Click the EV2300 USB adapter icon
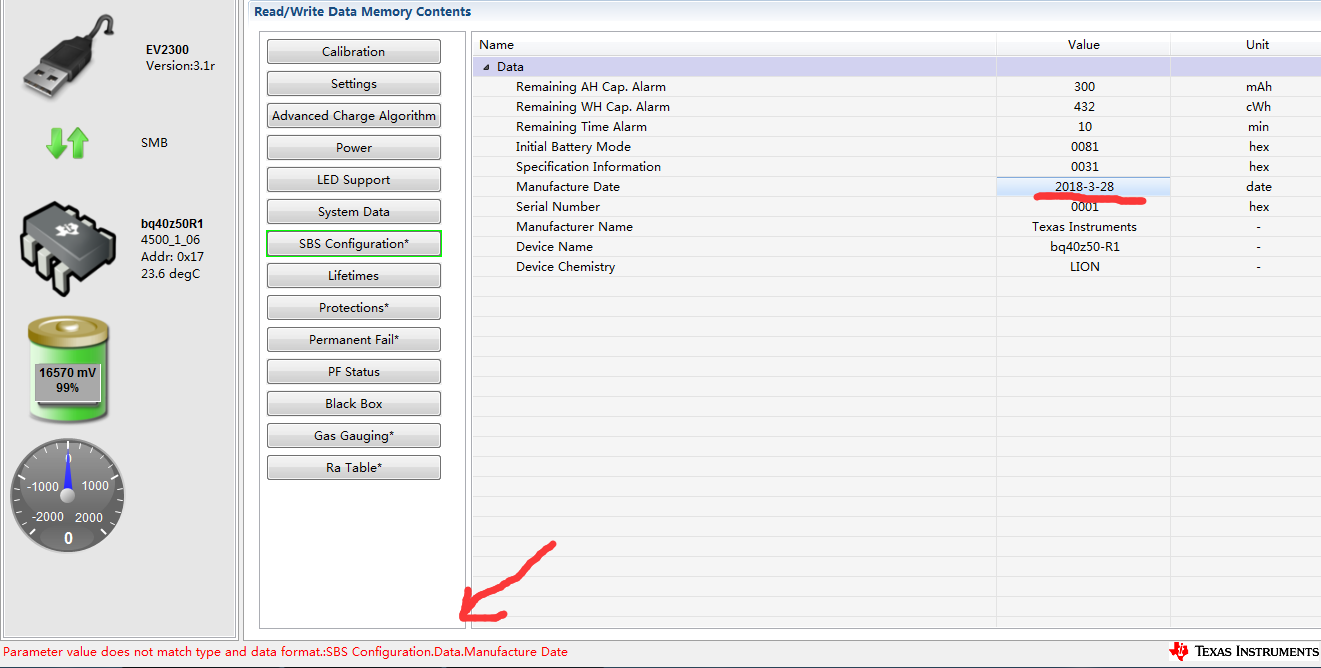 (x=67, y=58)
